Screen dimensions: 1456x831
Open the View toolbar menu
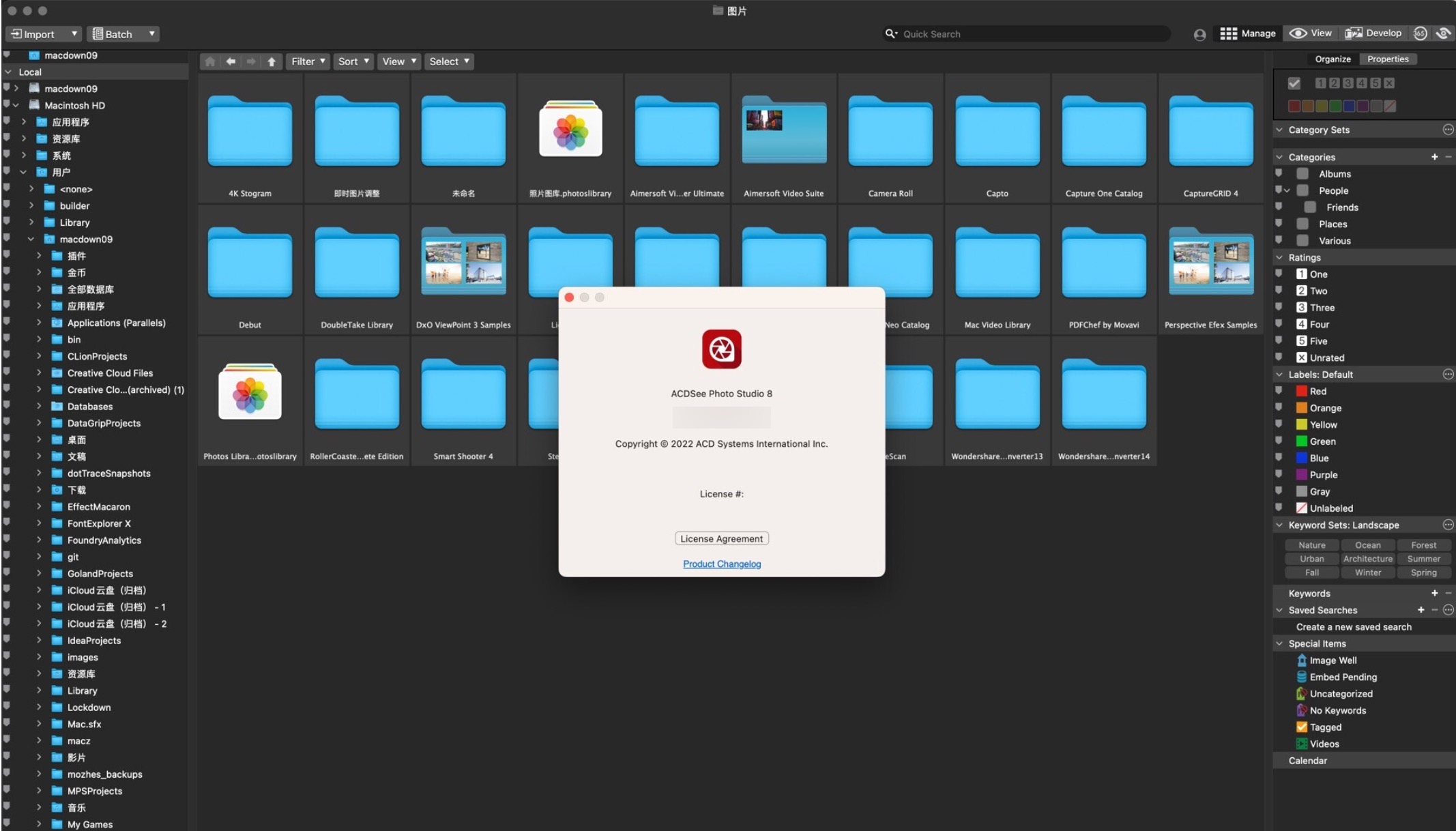coord(398,61)
